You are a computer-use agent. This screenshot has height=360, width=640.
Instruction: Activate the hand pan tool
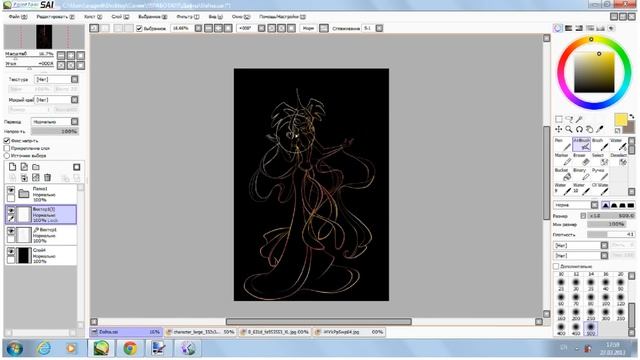coord(589,129)
